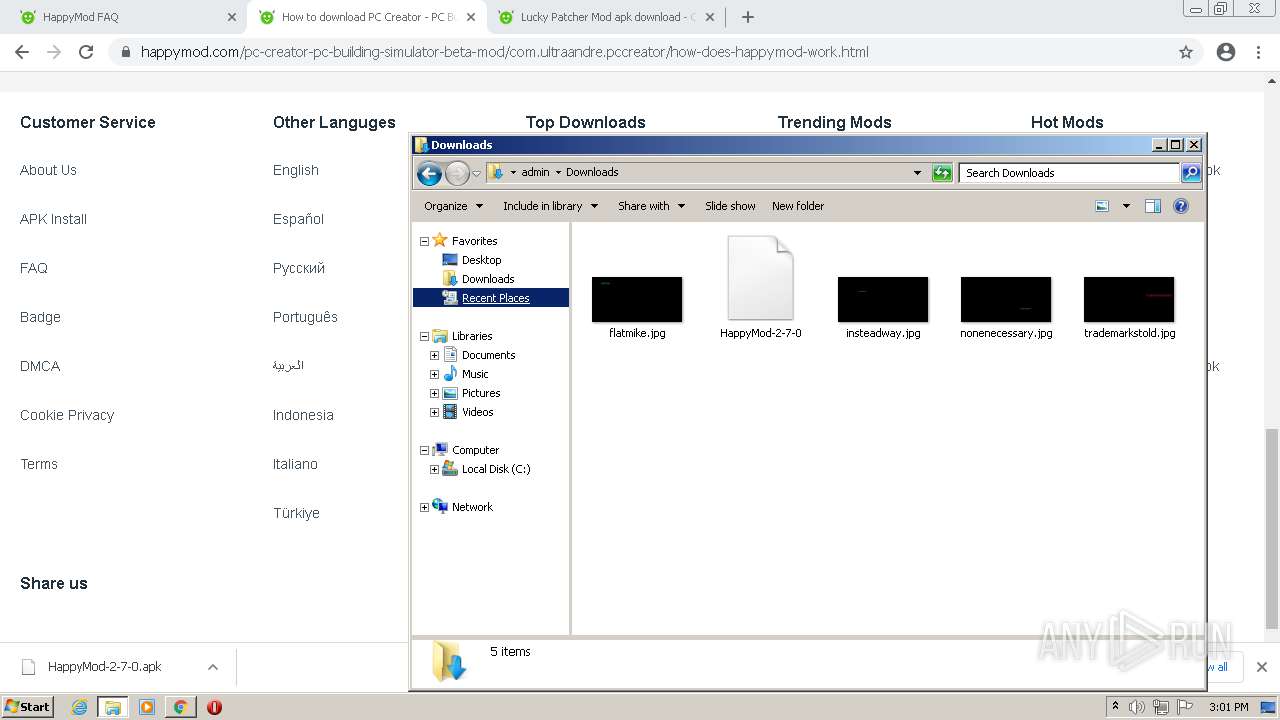Choose Español language link
Screen dimensions: 1280x720
click(x=298, y=219)
